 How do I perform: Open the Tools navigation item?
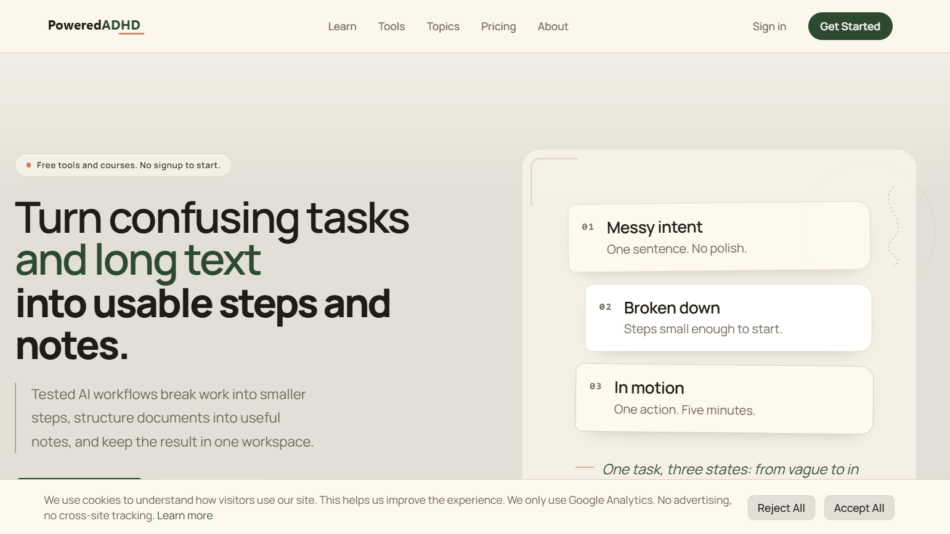click(391, 27)
